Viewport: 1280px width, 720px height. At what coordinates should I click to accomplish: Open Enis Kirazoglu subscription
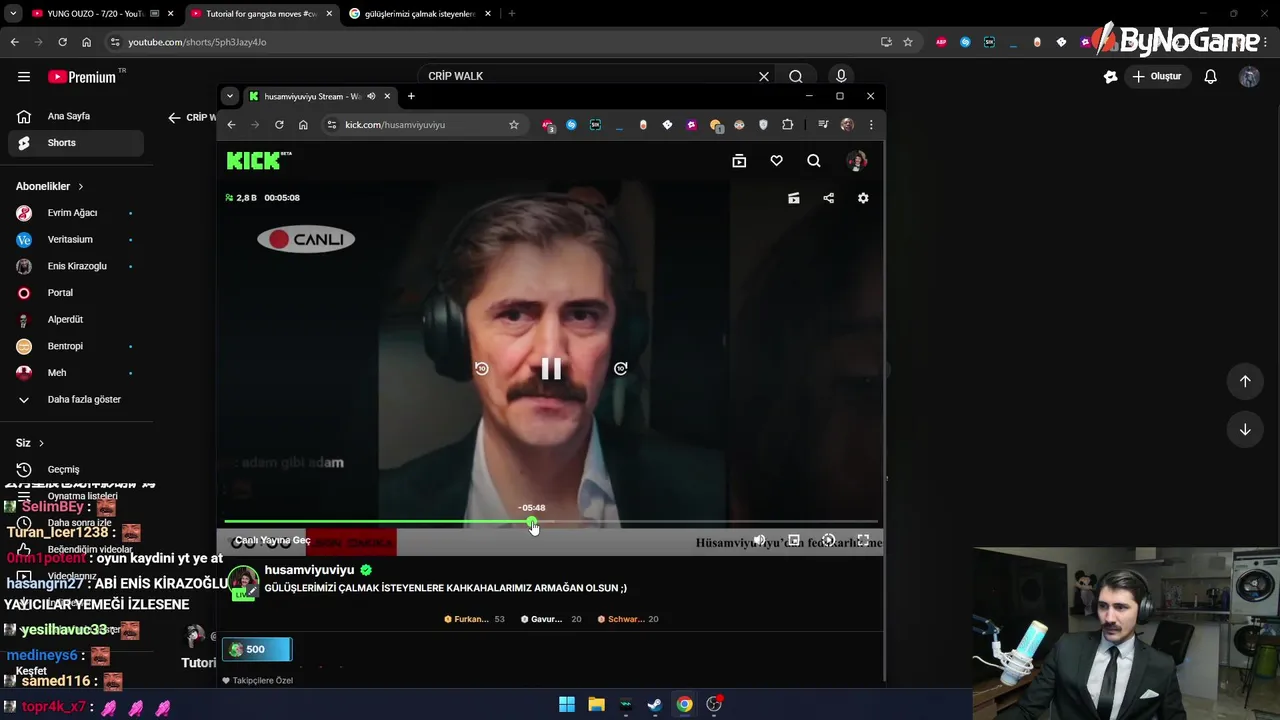pos(76,266)
